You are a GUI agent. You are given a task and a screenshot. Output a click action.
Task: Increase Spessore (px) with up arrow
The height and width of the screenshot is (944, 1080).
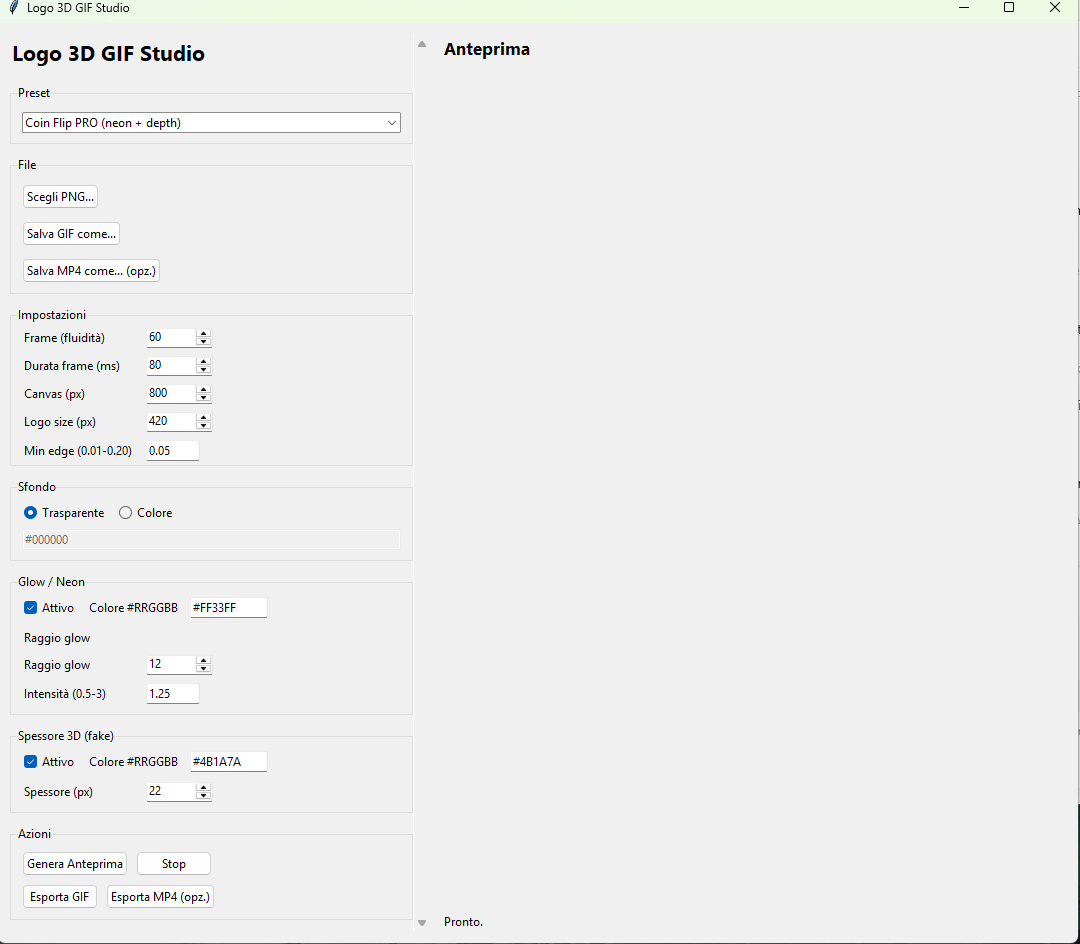(x=203, y=788)
